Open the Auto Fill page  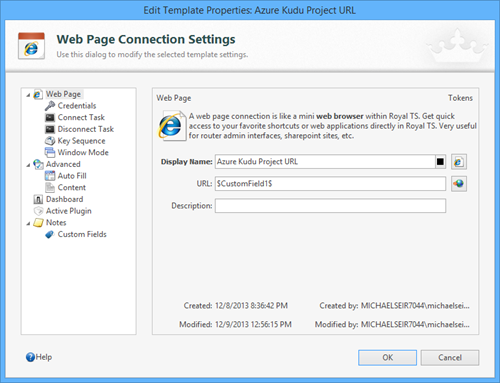[72, 176]
